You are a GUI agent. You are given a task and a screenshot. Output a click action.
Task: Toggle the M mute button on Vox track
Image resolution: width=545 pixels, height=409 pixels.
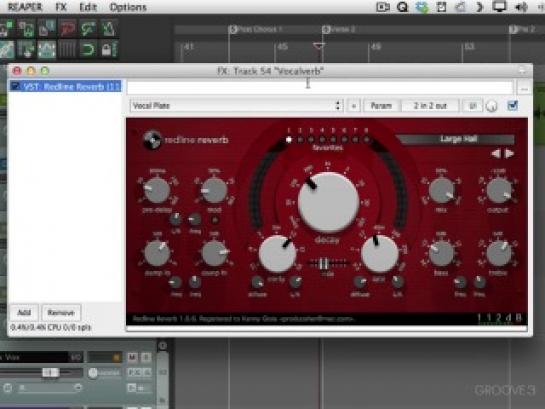point(132,357)
